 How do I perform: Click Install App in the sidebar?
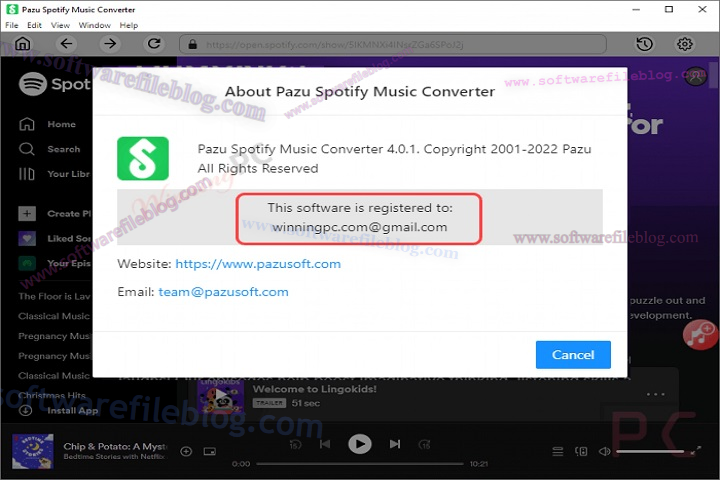click(72, 410)
